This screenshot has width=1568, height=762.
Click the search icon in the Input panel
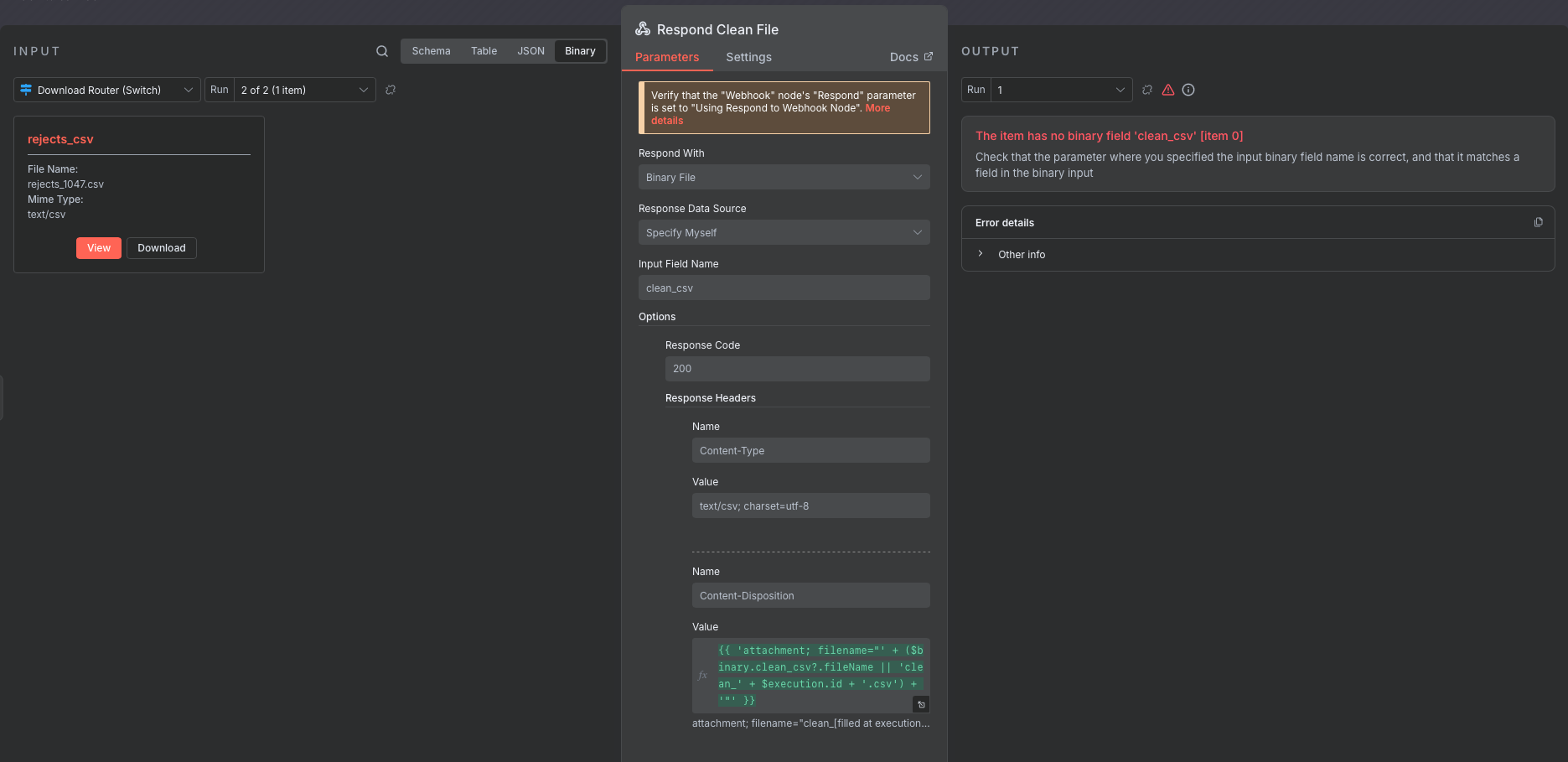pos(381,51)
